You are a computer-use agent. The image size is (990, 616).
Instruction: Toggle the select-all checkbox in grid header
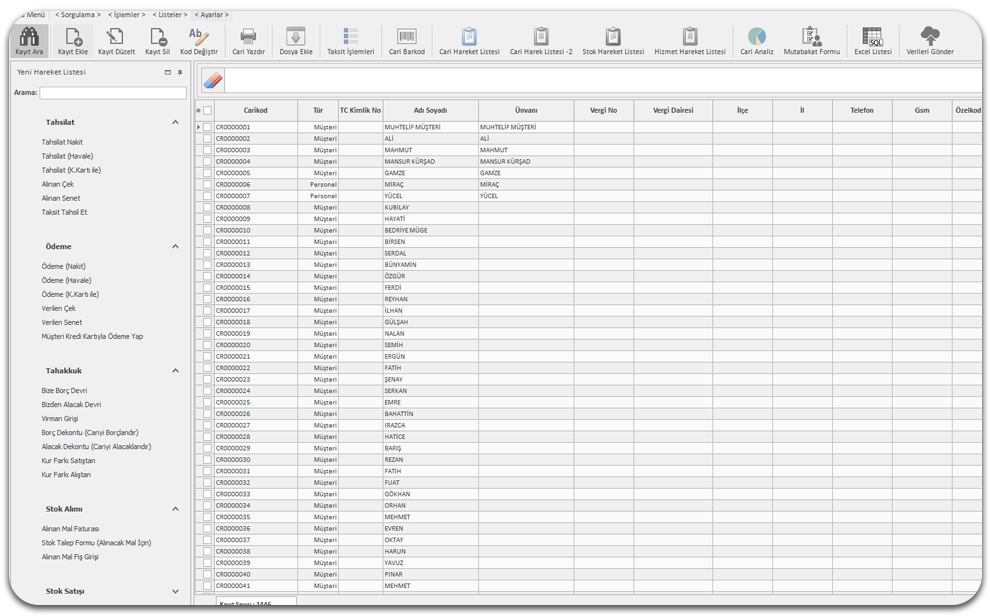(208, 111)
